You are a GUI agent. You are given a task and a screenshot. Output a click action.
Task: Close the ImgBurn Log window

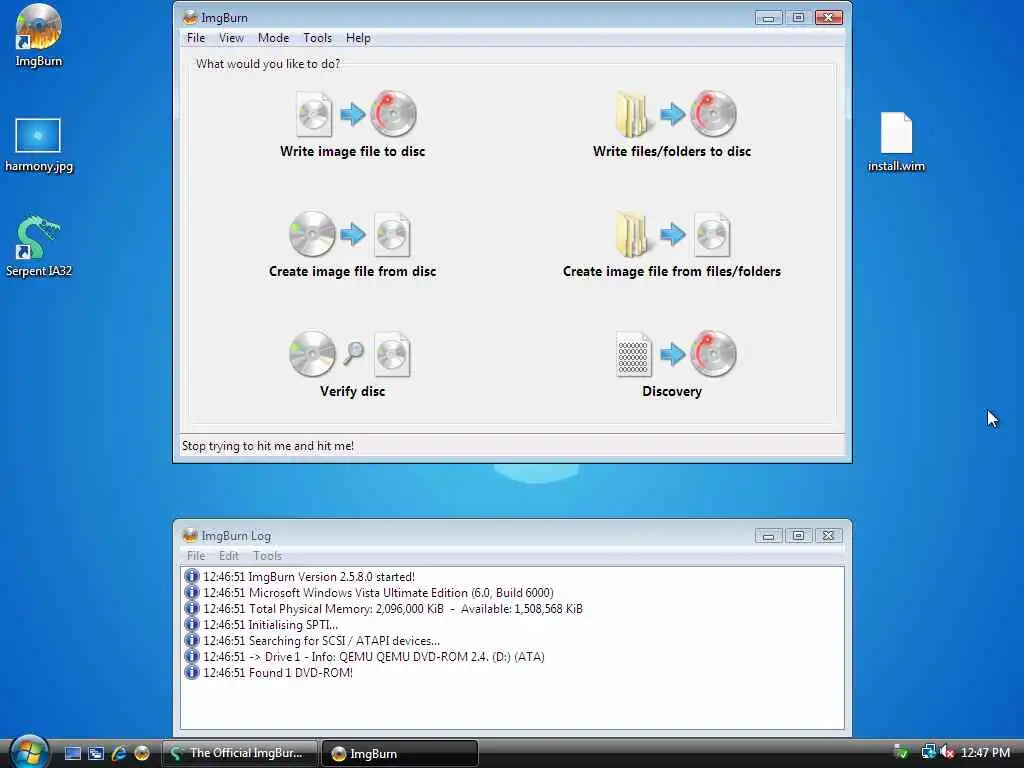(828, 536)
